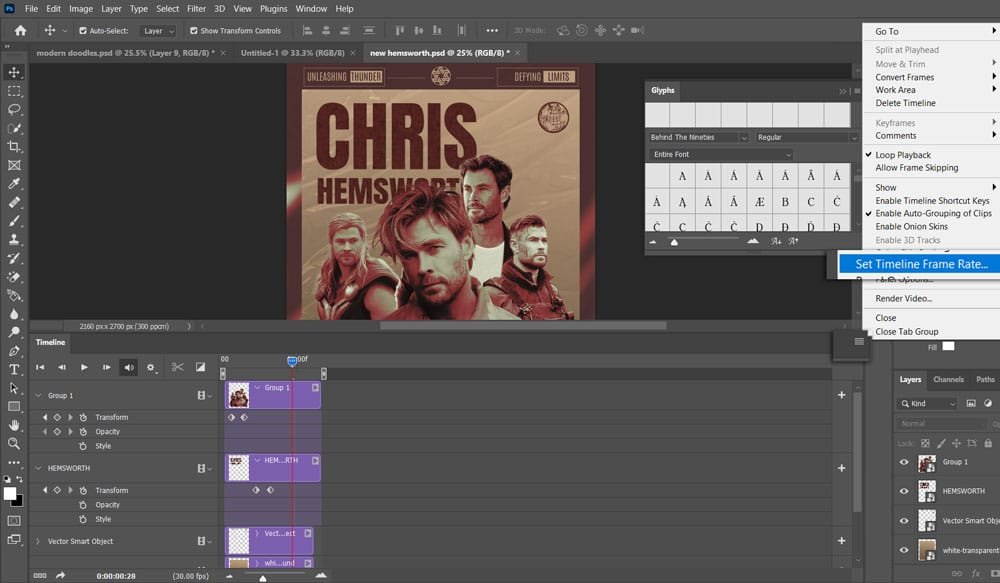Screen dimensions: 1000x583
Task: Toggle HEMSWORTH Transform keyframe stopwatch
Action: tap(83, 491)
